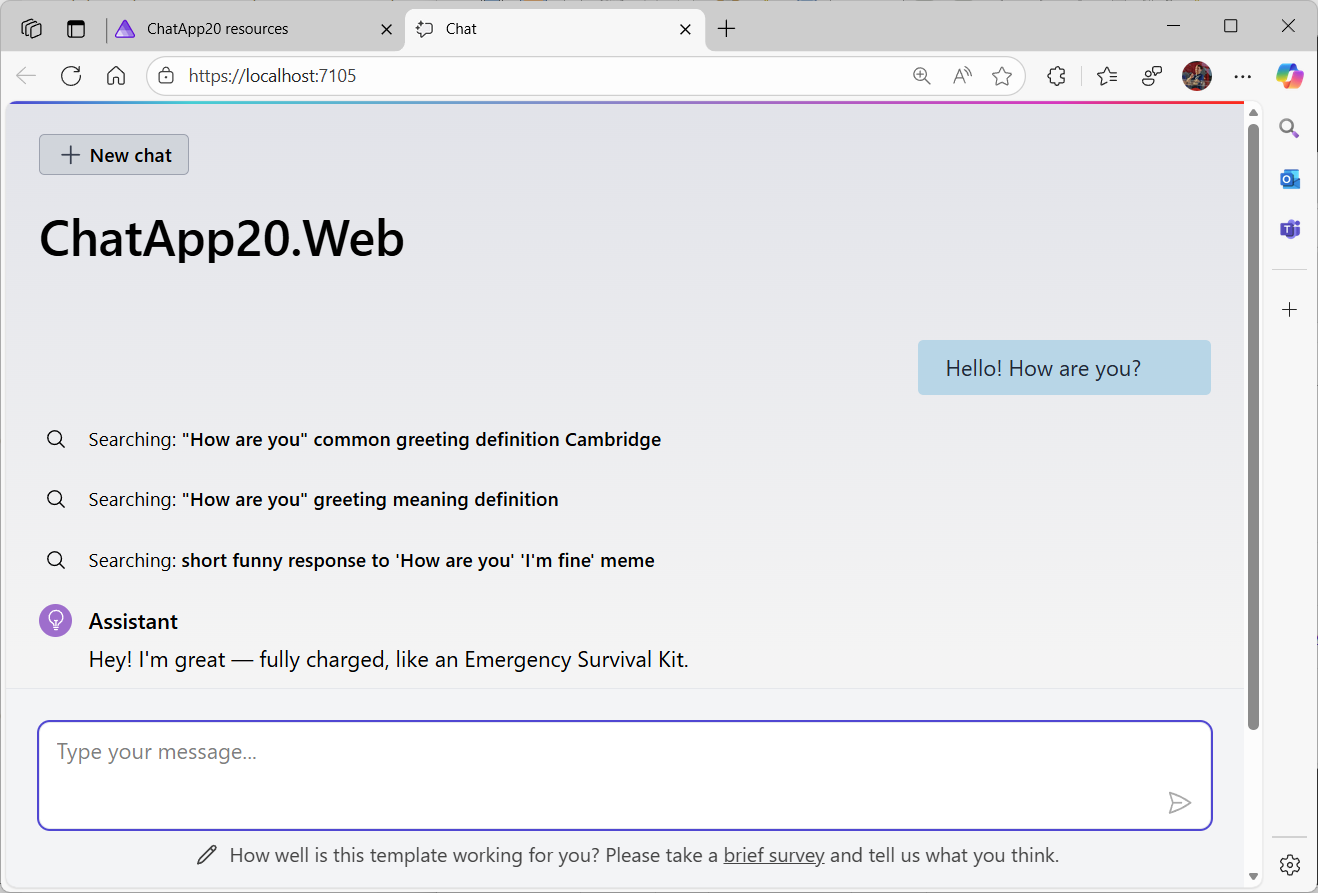Image resolution: width=1318 pixels, height=893 pixels.
Task: Open Copilot from the browser toolbar
Action: [x=1289, y=75]
